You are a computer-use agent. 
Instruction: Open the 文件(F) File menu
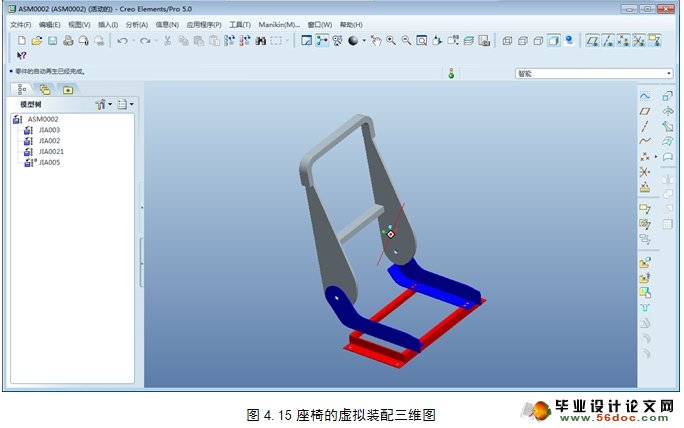tap(21, 25)
